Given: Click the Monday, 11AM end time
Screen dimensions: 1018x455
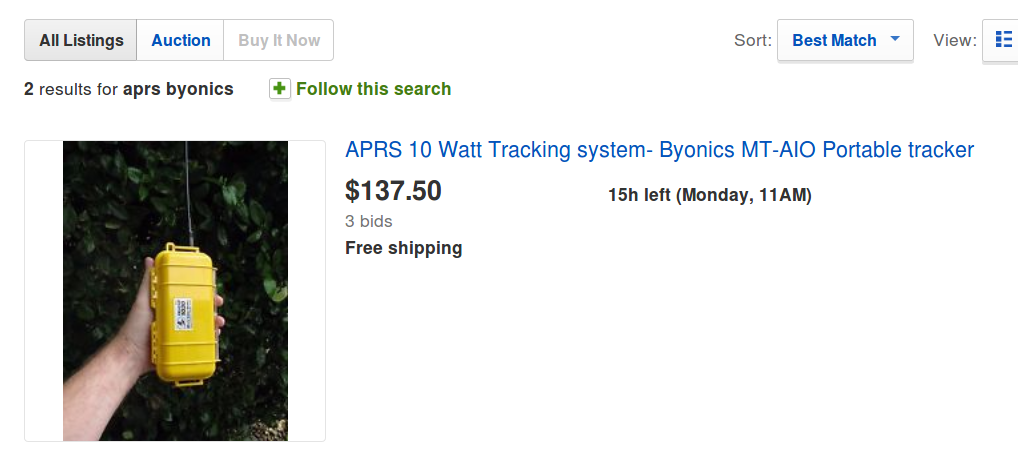Looking at the screenshot, I should [745, 195].
